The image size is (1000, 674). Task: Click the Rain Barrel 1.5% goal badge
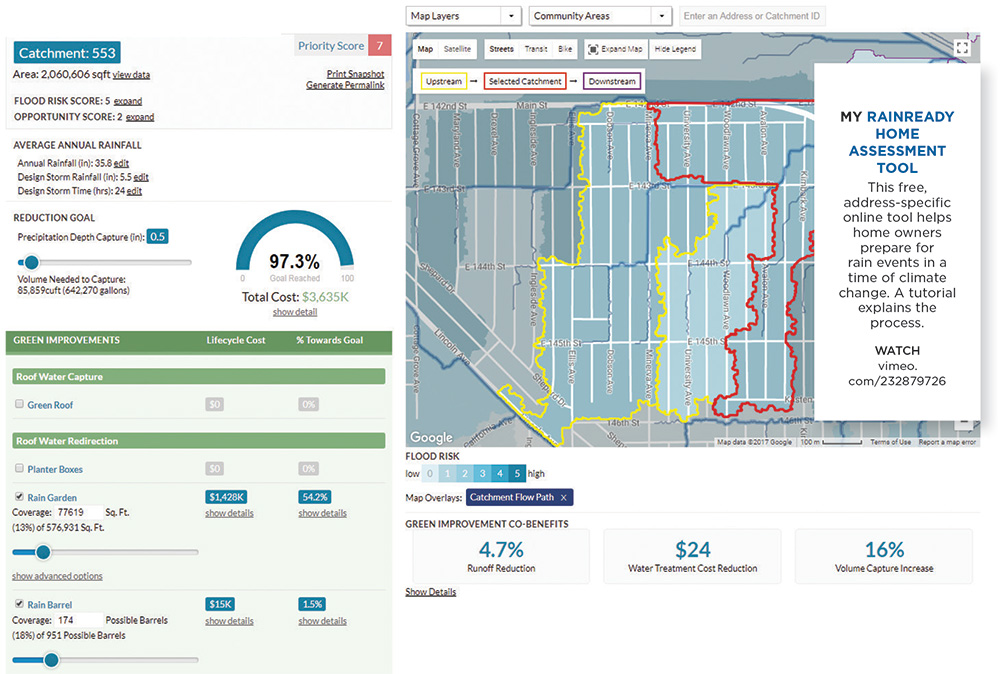pos(312,604)
